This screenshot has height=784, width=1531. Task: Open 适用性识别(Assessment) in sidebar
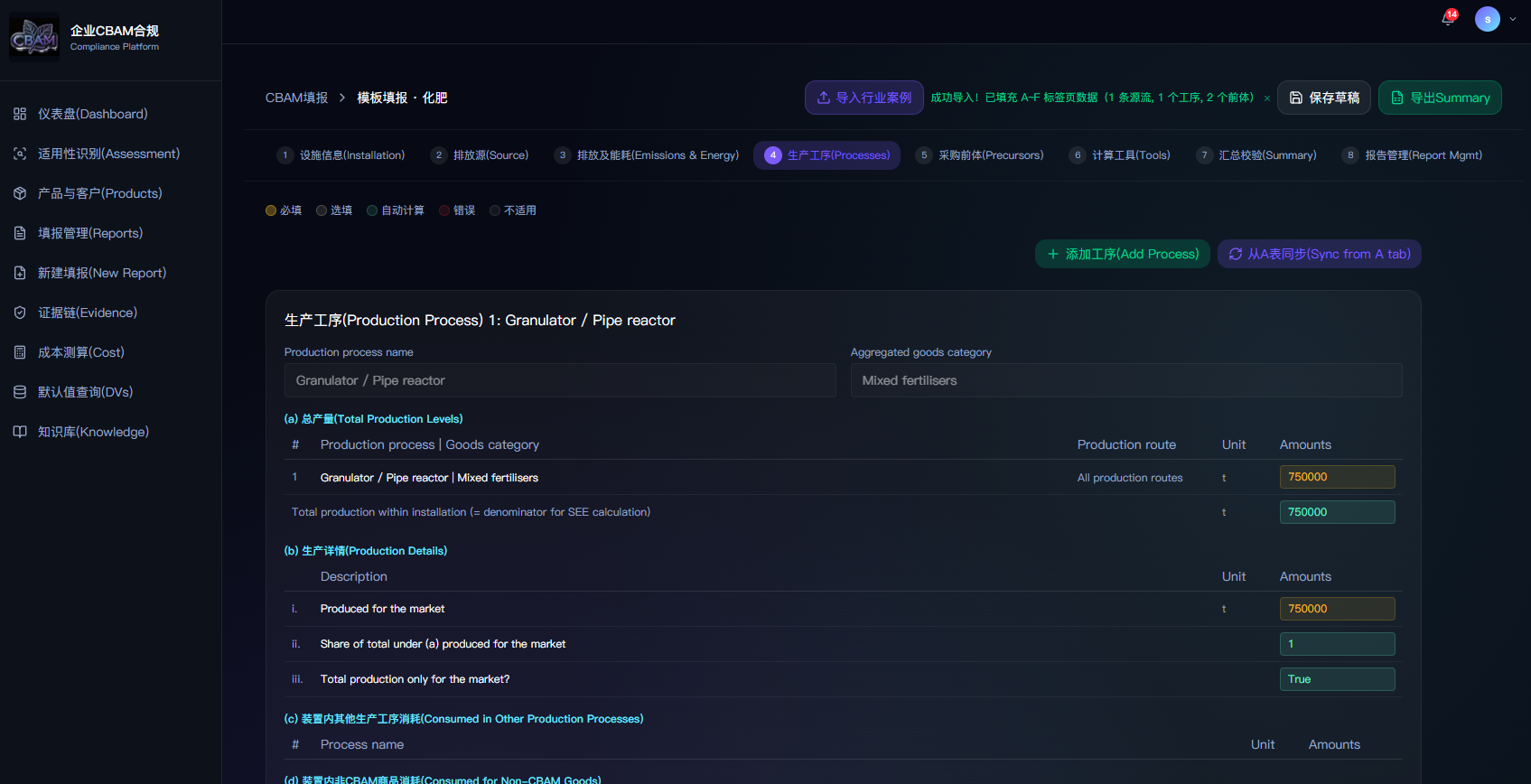tap(110, 154)
